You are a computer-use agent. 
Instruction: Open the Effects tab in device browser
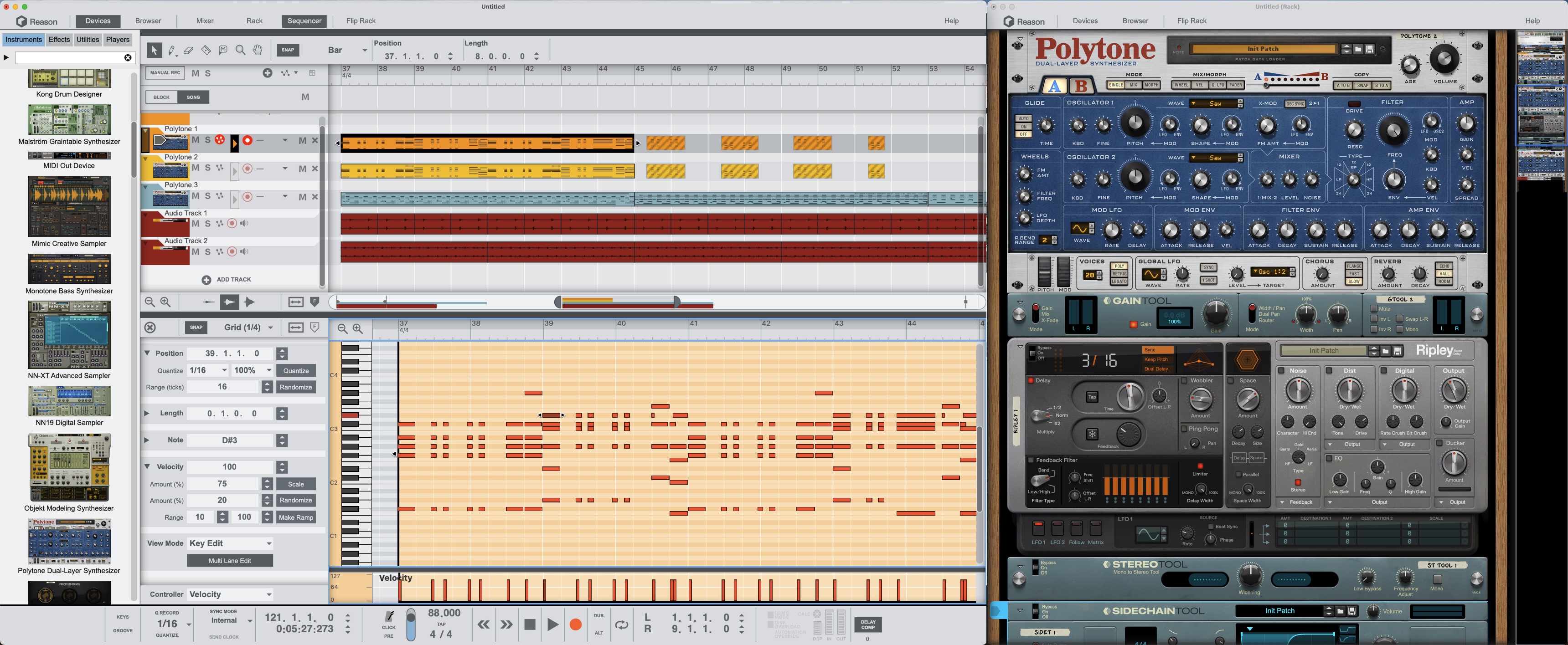click(x=59, y=40)
